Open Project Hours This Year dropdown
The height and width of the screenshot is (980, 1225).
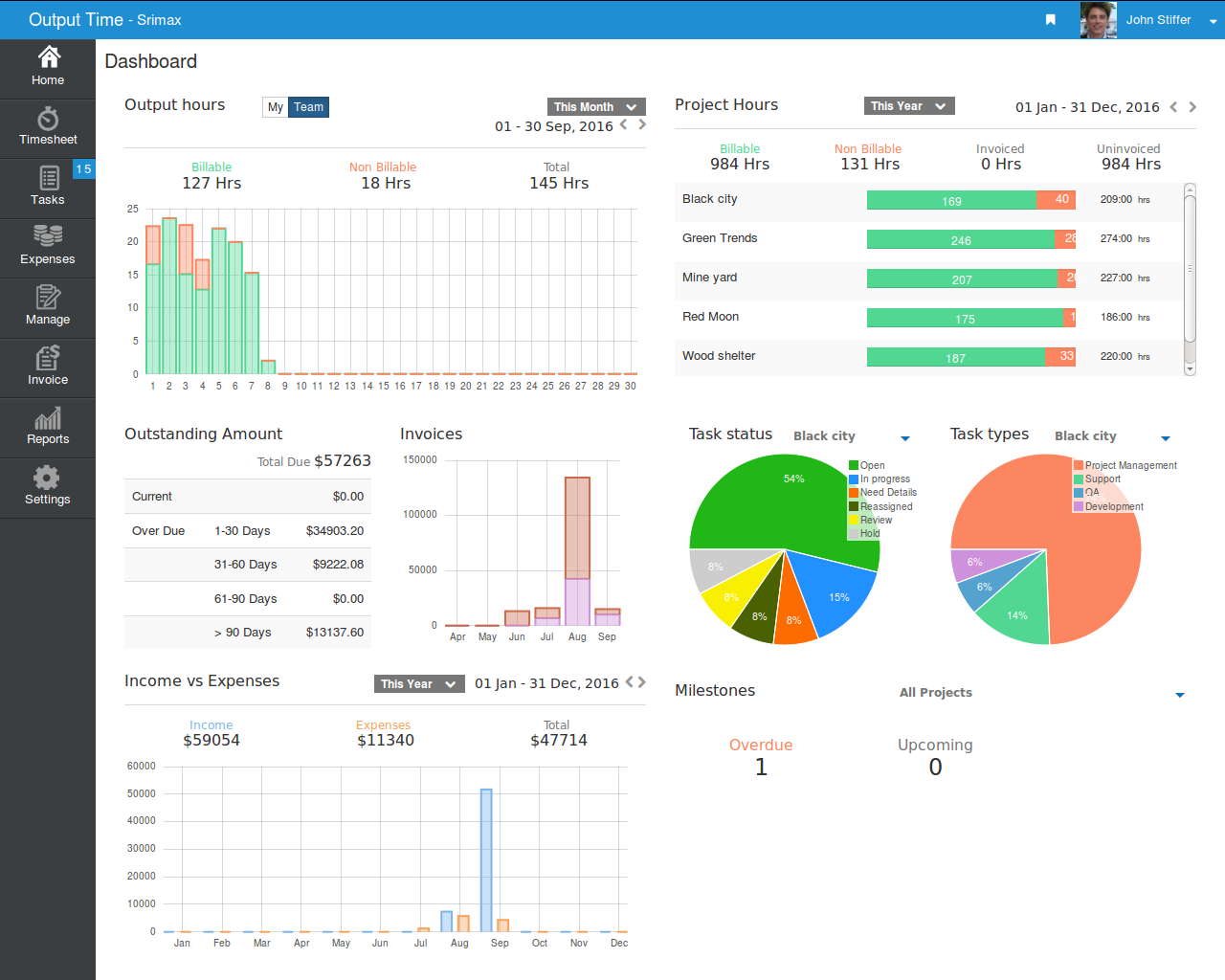point(909,106)
